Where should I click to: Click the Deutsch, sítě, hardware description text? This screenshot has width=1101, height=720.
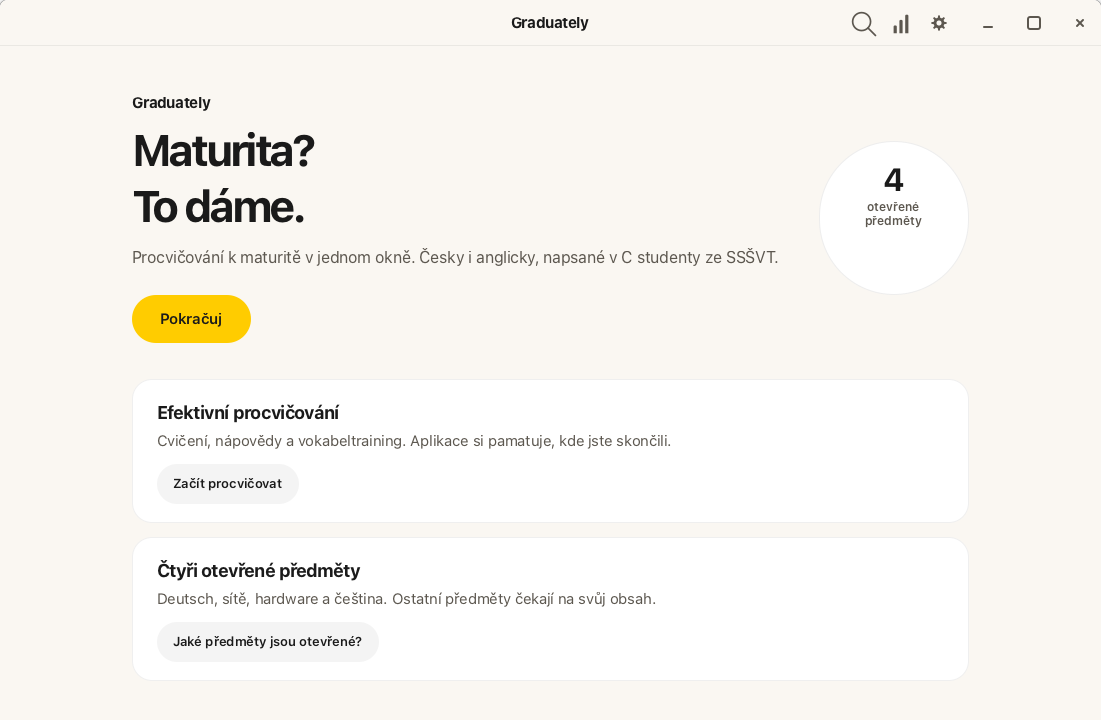pyautogui.click(x=407, y=599)
